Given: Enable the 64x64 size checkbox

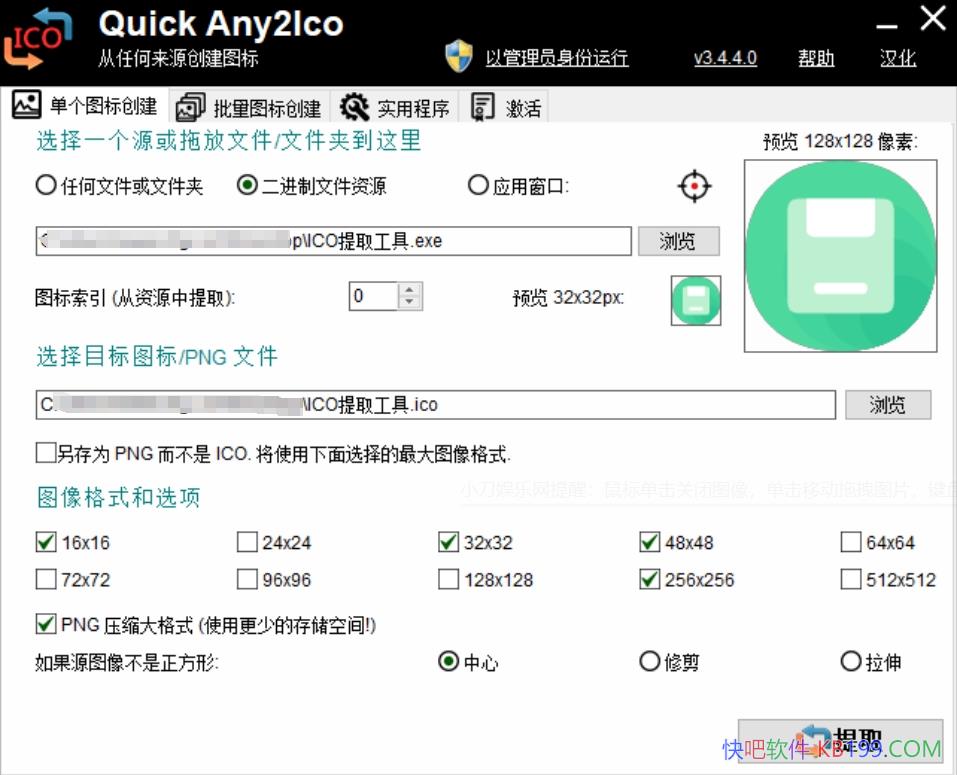Looking at the screenshot, I should point(851,543).
